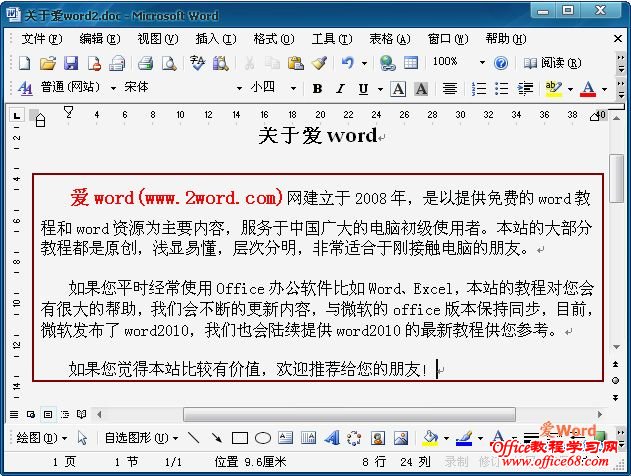The image size is (631, 476).
Task: Undo the last action
Action: 347,63
